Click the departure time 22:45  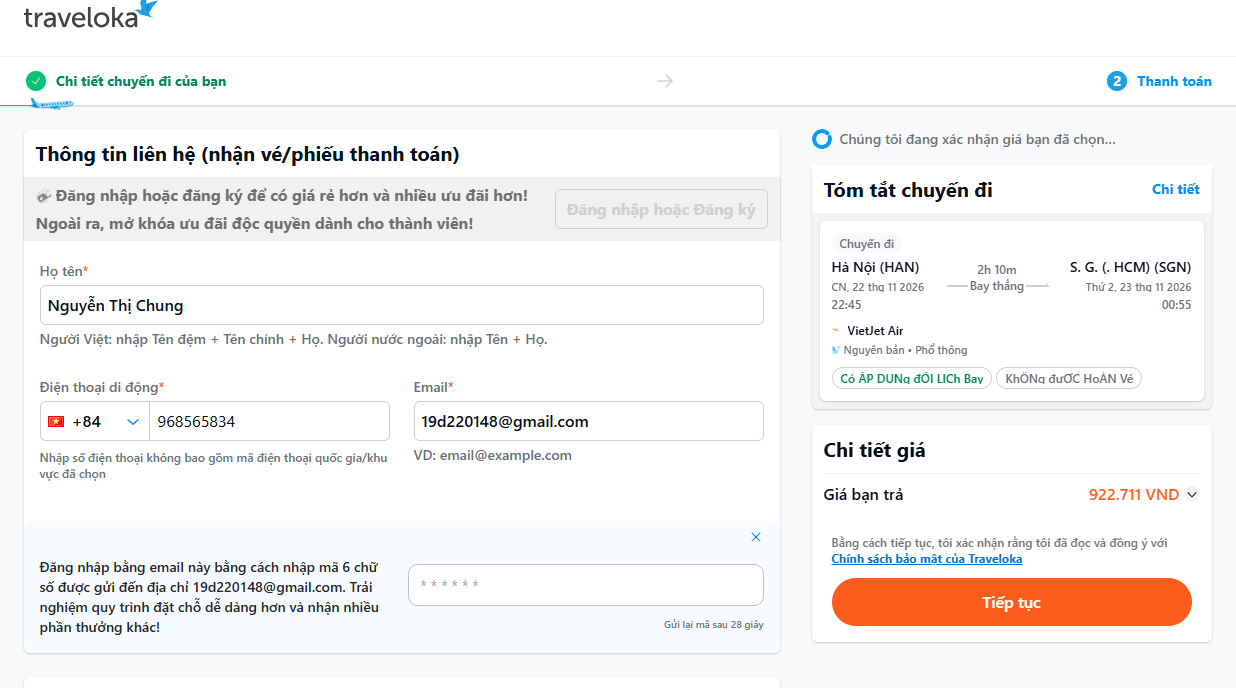pos(847,305)
